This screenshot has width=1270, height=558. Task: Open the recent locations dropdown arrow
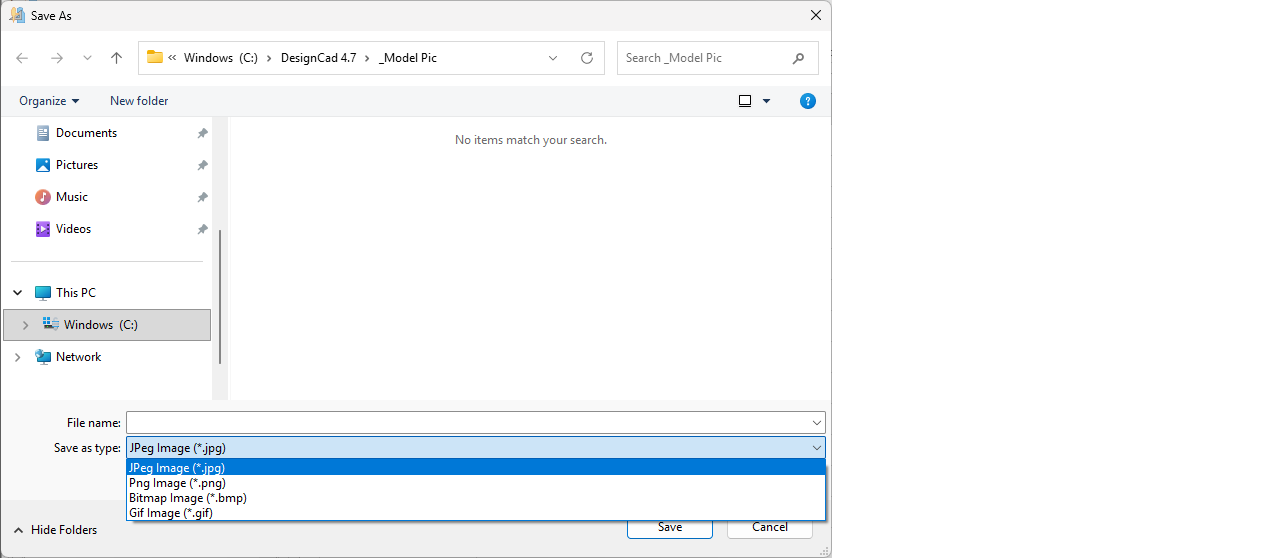point(87,58)
